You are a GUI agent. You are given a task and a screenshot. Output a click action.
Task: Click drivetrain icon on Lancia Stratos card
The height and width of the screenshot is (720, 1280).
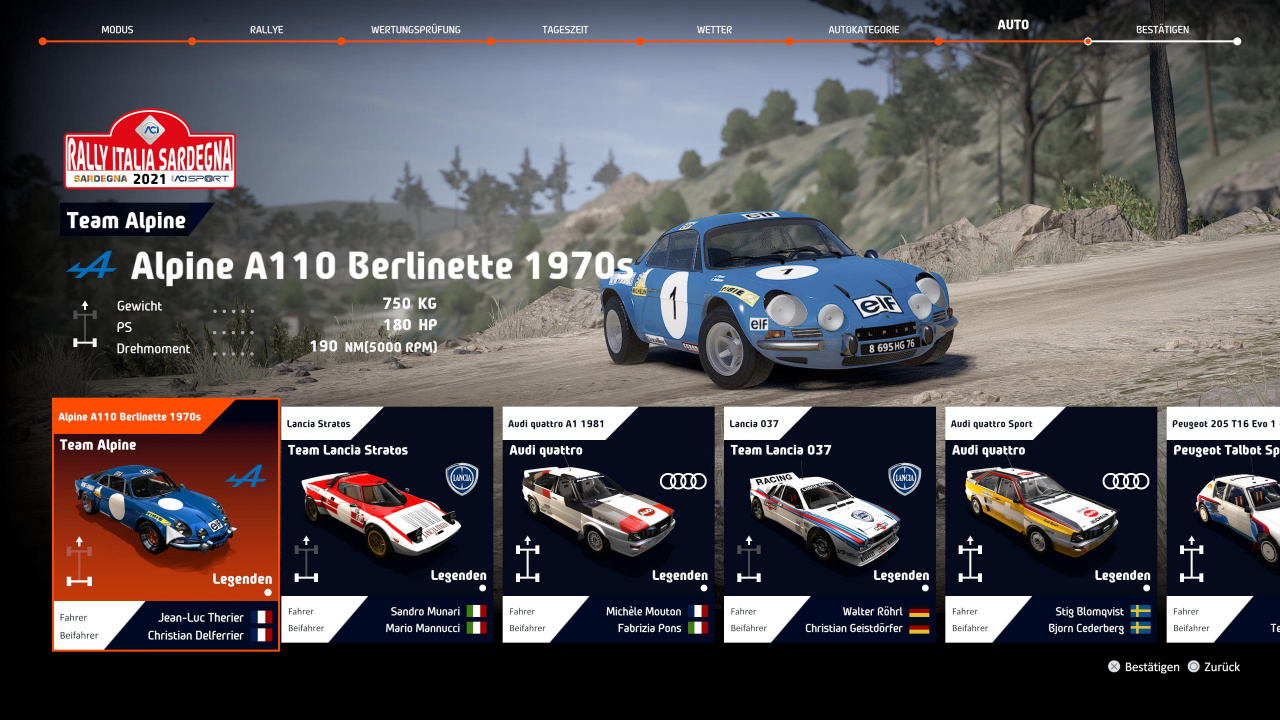pyautogui.click(x=307, y=559)
